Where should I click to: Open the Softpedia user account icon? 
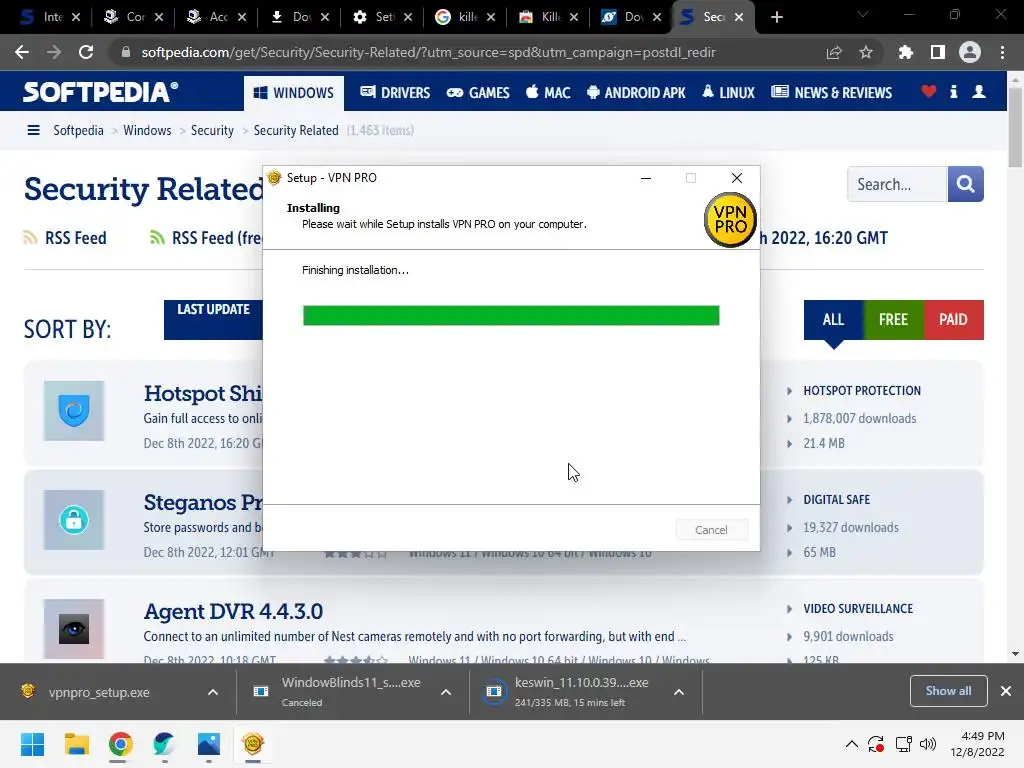[979, 91]
